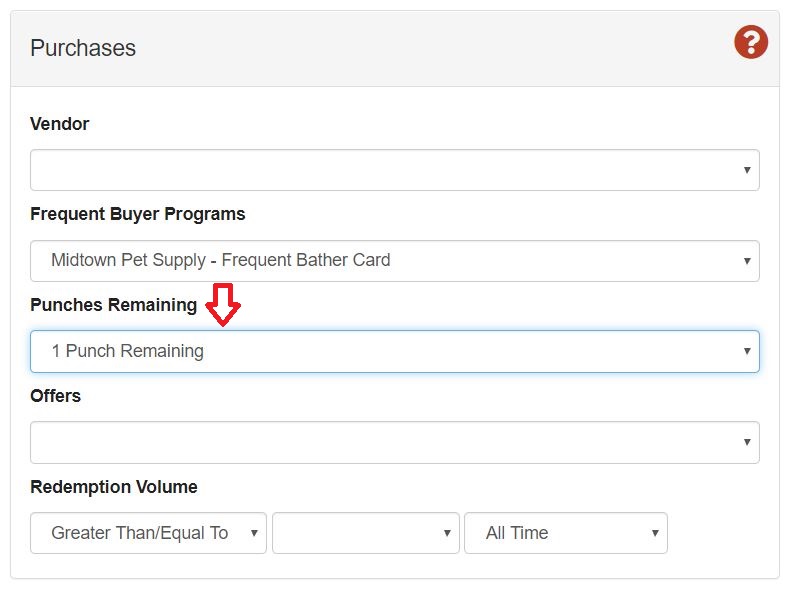
Task: Click the Punches Remaining label
Action: (114, 305)
